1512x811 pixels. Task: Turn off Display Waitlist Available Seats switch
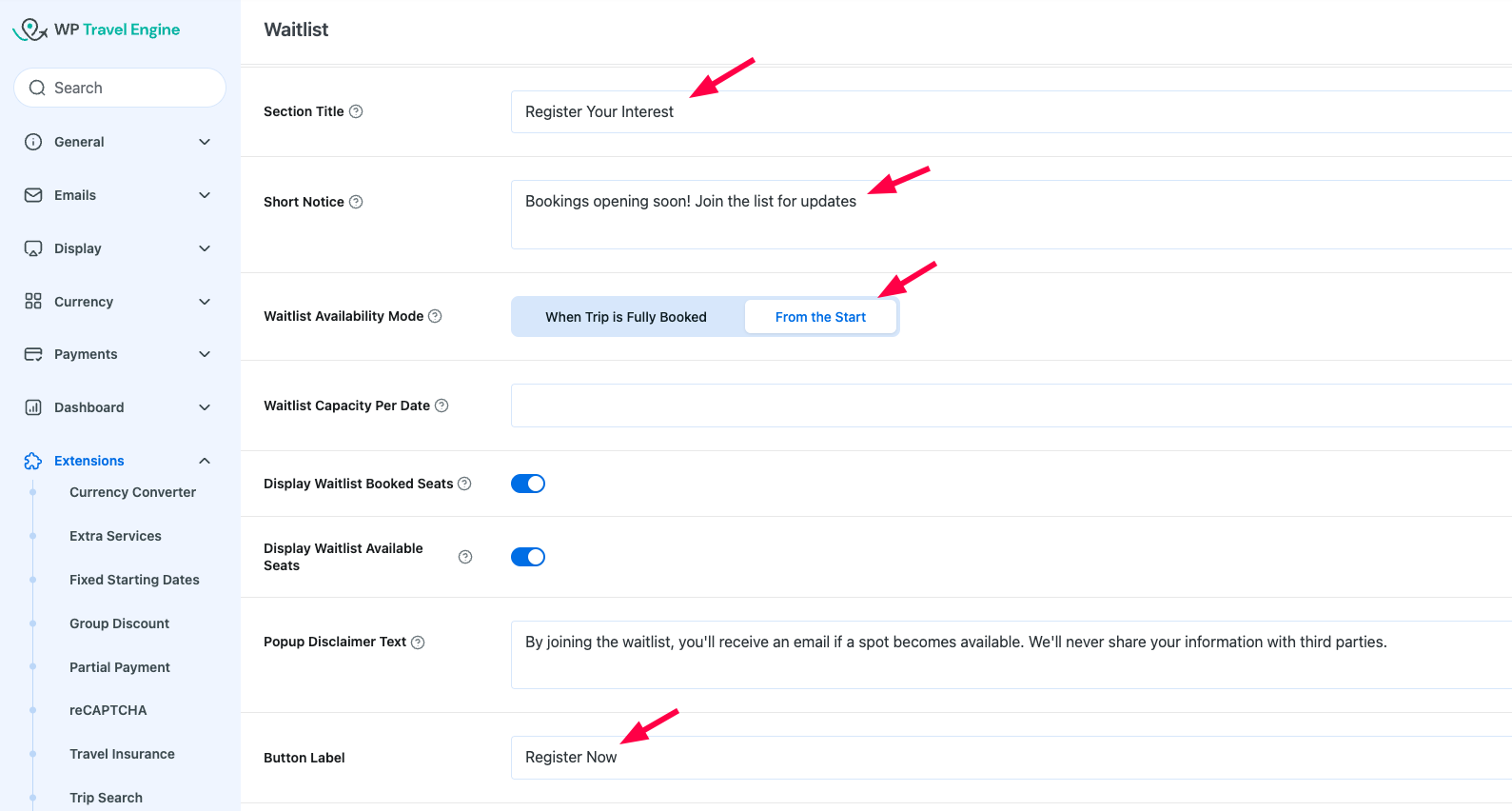[528, 557]
